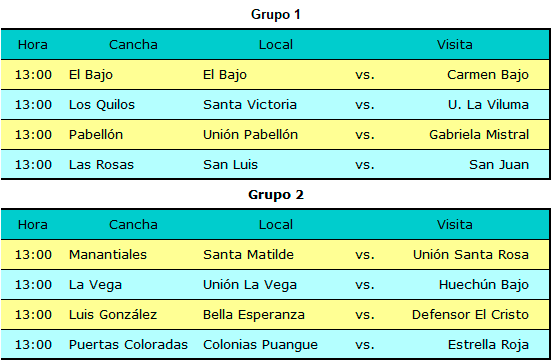Select Carmen Bajo visiting team
The width and height of the screenshot is (551, 360).
point(488,75)
